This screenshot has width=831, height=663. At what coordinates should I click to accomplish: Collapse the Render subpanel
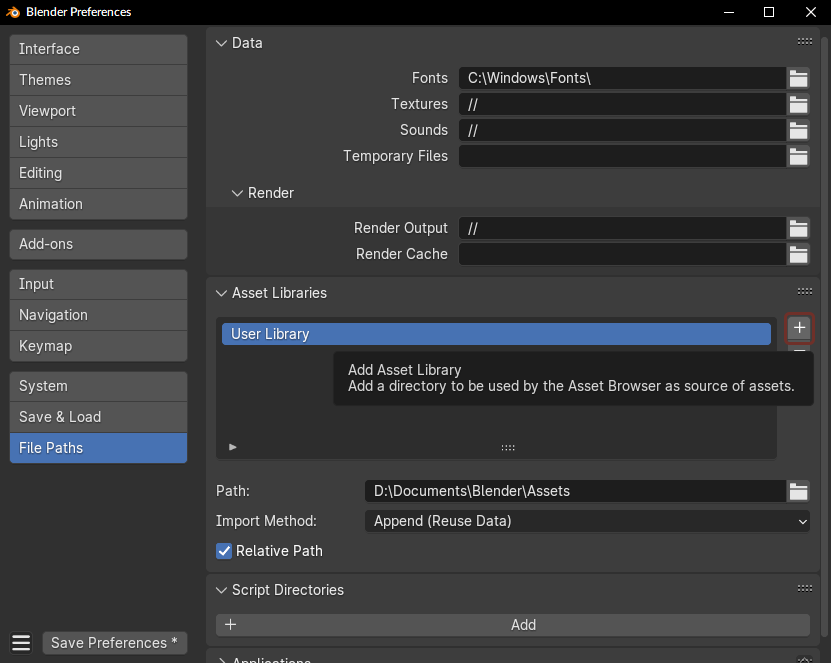click(x=237, y=193)
